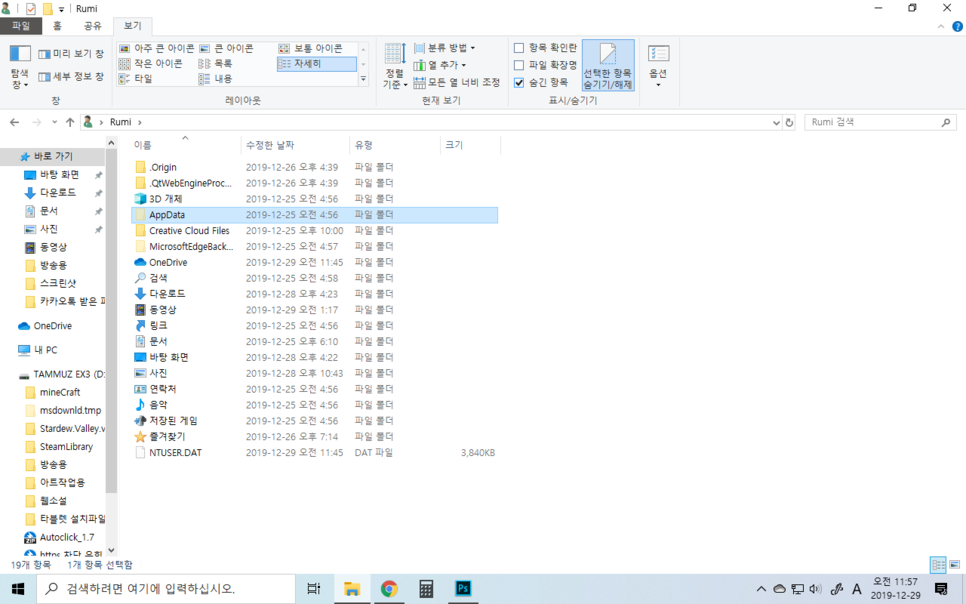This screenshot has width=966, height=604.
Task: Select the 음악 (Music) folder icon
Action: click(140, 405)
